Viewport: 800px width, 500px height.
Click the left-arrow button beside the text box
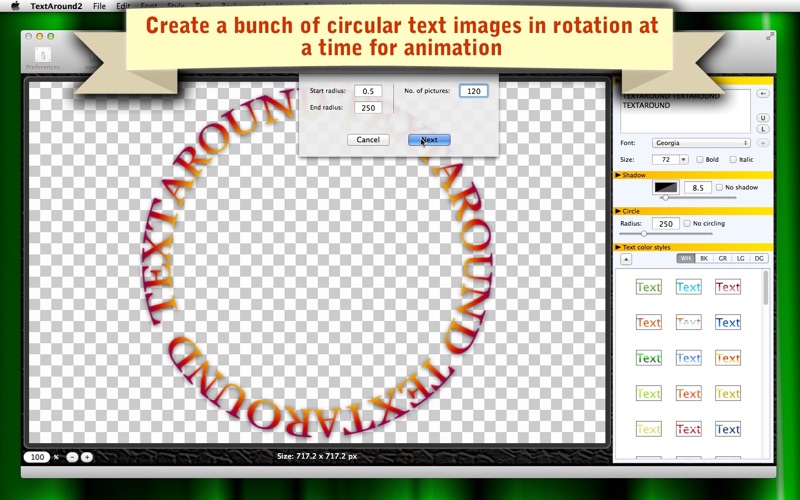click(762, 94)
